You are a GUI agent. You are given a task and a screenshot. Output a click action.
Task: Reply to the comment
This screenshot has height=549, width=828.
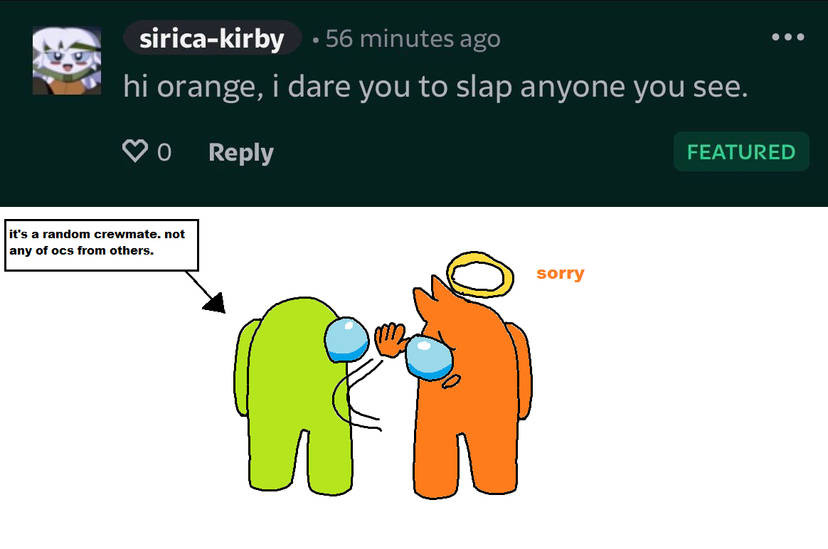(241, 153)
